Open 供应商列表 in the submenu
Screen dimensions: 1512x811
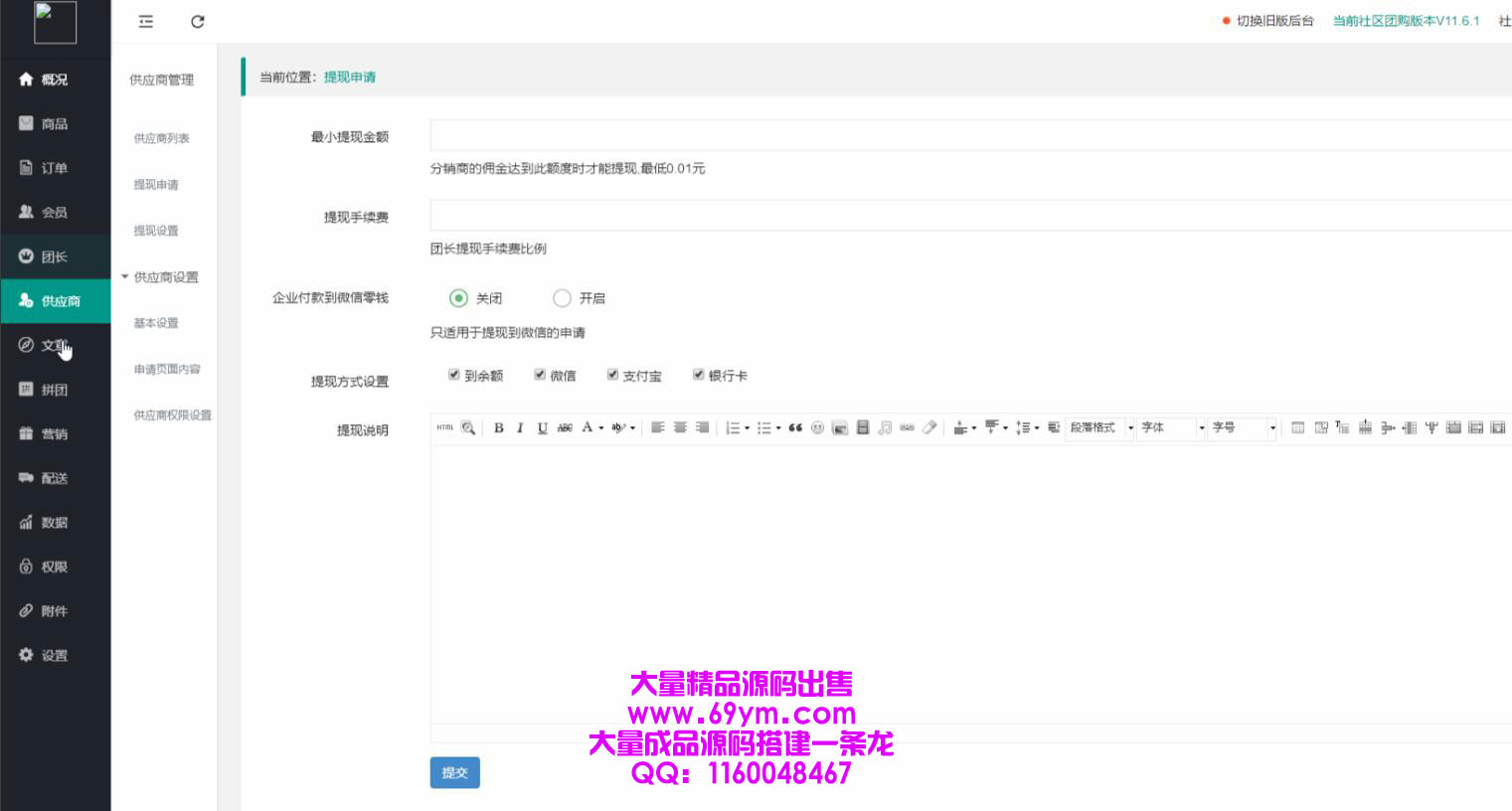tap(161, 139)
